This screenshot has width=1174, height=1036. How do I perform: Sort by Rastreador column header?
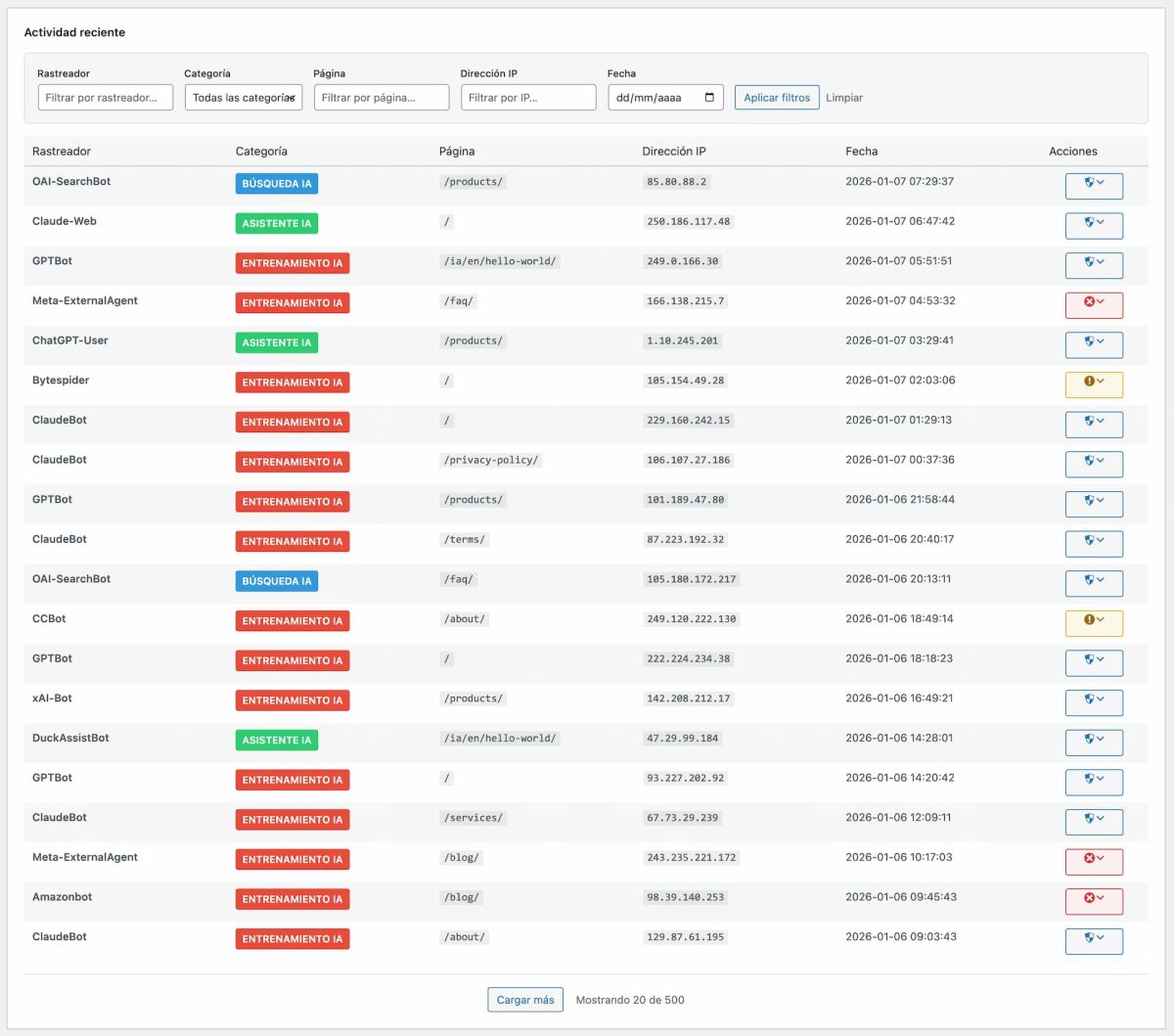[x=62, y=152]
